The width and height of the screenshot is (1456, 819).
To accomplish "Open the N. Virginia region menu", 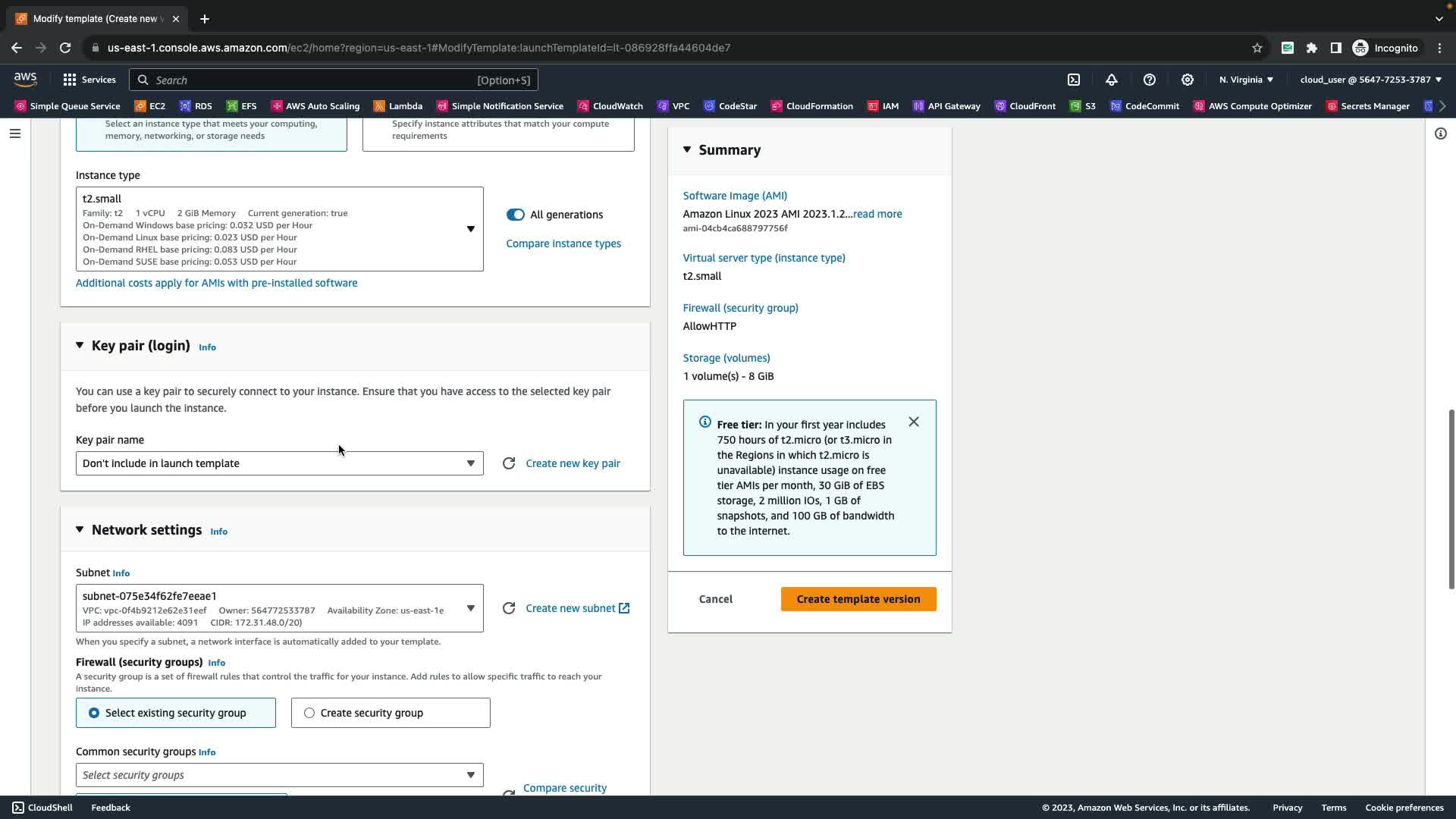I will [1246, 80].
